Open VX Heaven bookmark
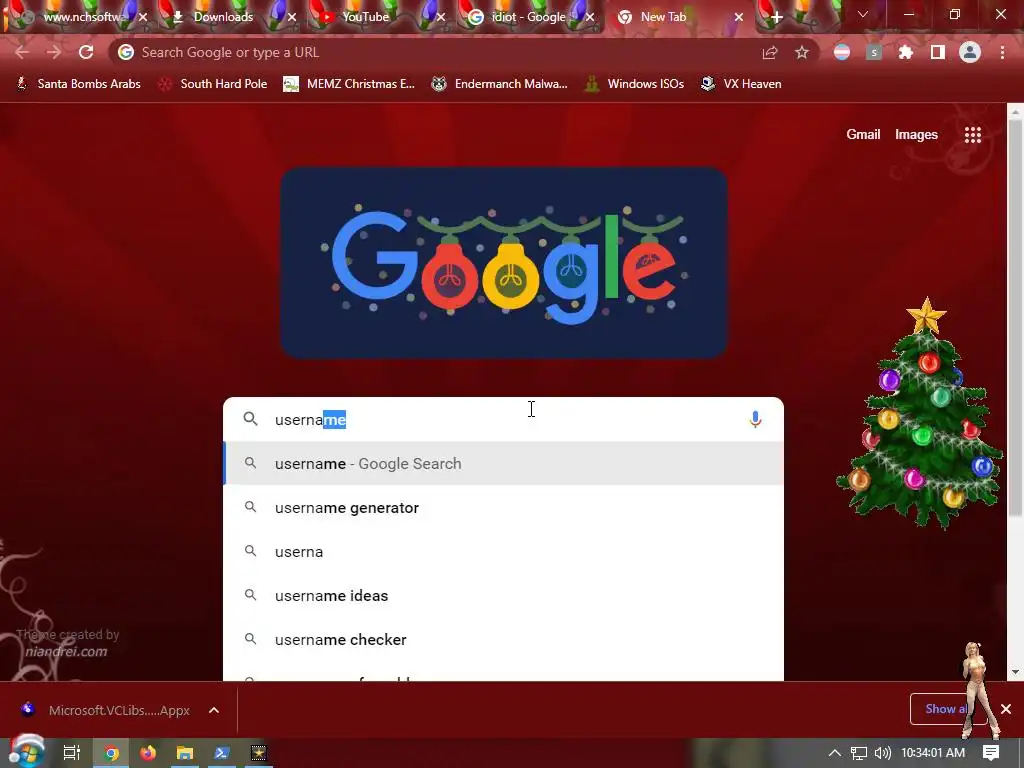The width and height of the screenshot is (1024, 768). [741, 84]
